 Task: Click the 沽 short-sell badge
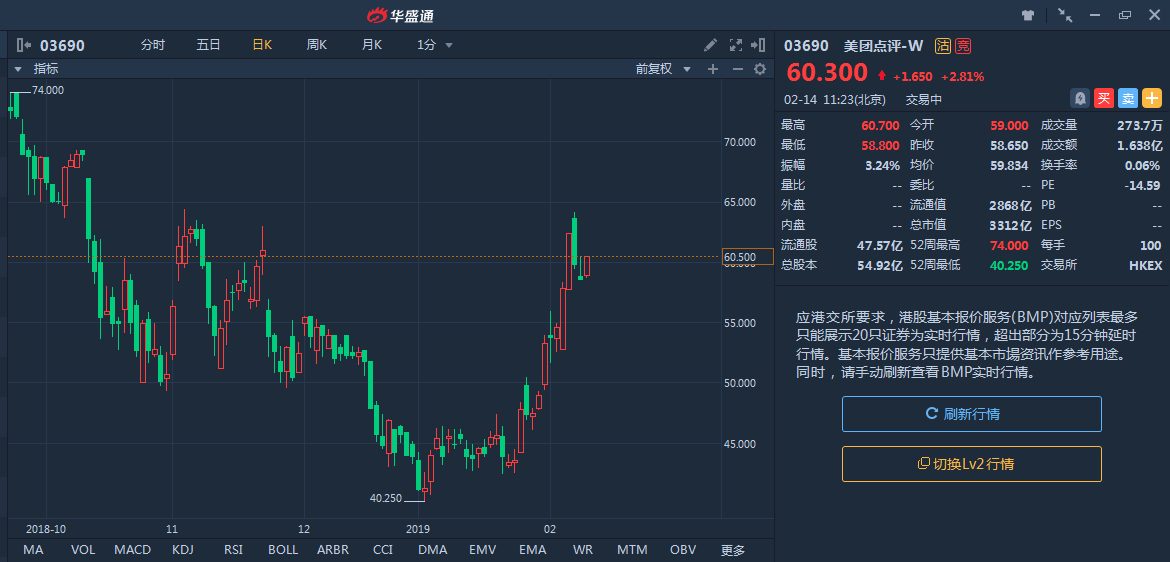point(942,46)
